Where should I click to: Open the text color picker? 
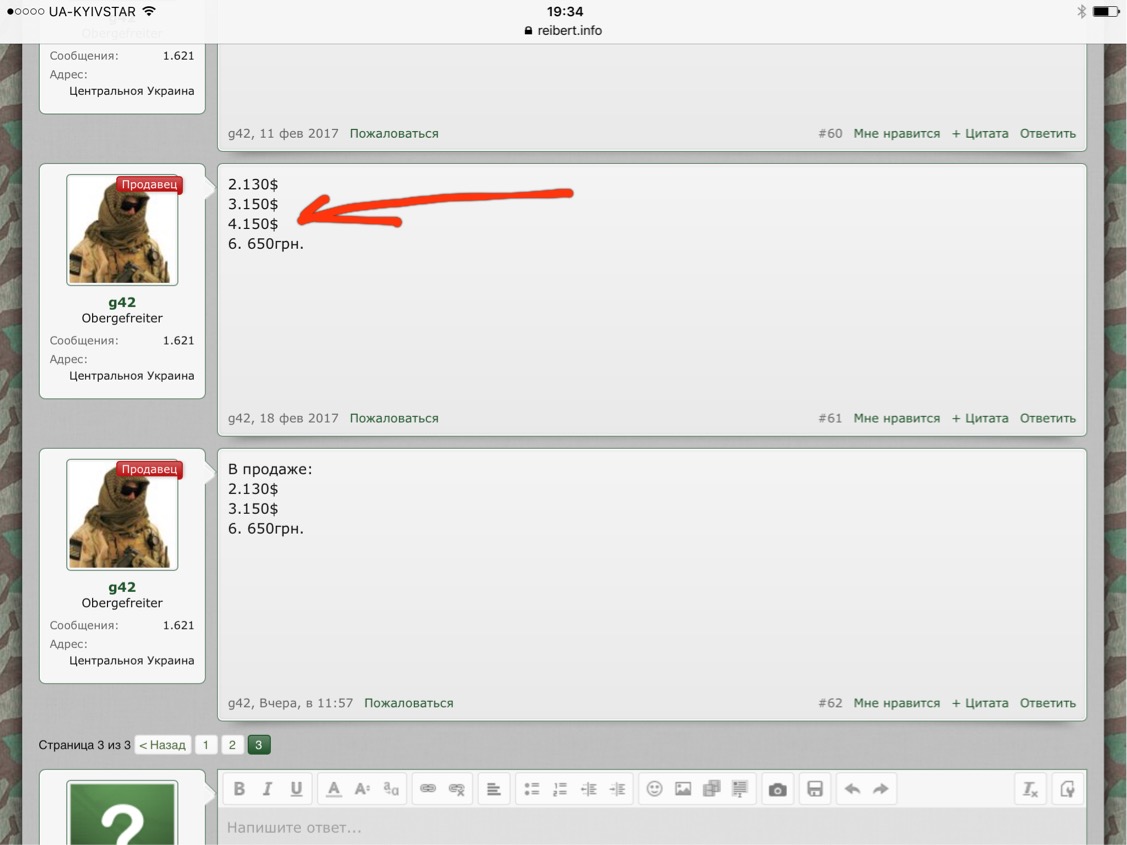click(x=334, y=789)
